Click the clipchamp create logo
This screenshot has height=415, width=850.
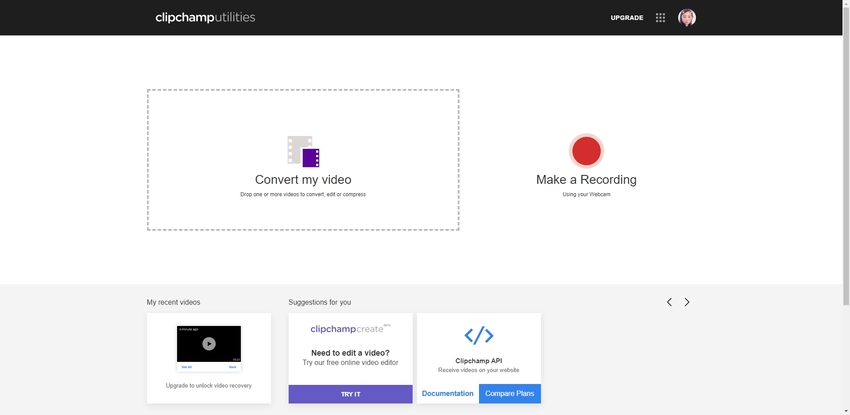[x=350, y=329]
